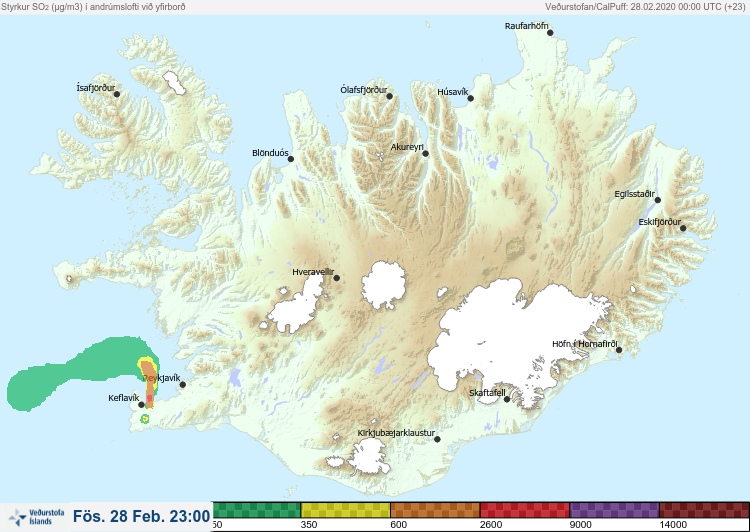Select the Egilsstaðir station marker
750x532 pixels.
tap(657, 200)
